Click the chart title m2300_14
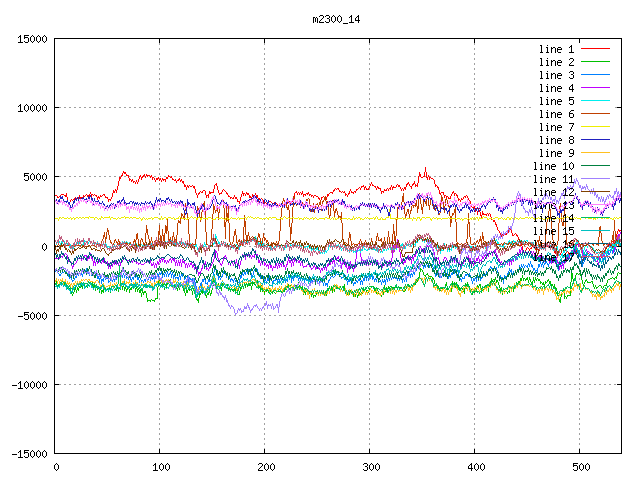Image resolution: width=640 pixels, height=480 pixels. click(x=338, y=19)
